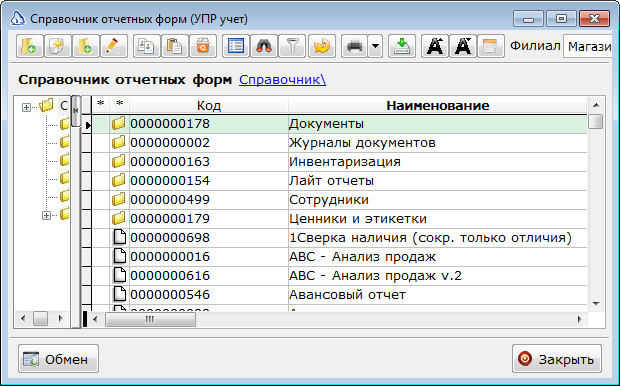Click code cell 0000000178
Screen dimensions: 620x386
tap(209, 124)
